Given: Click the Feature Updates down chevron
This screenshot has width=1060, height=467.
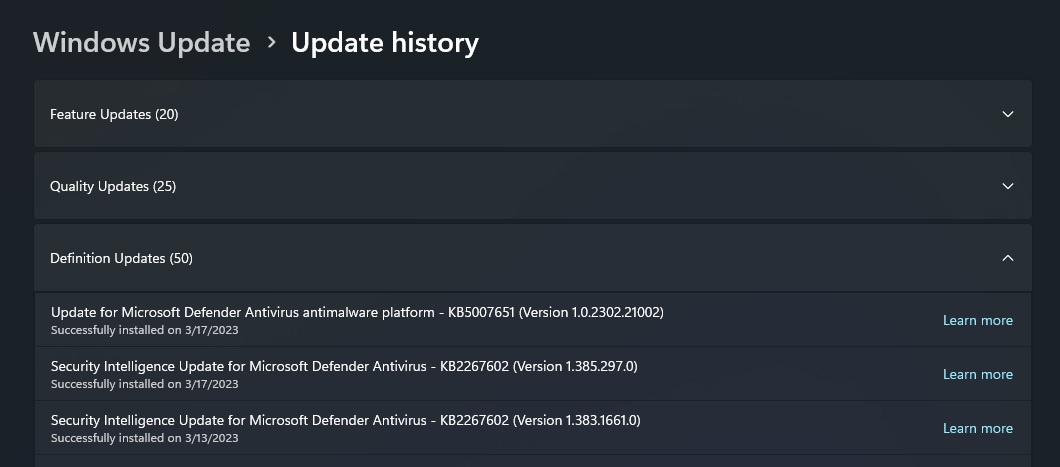Looking at the screenshot, I should [x=1007, y=114].
